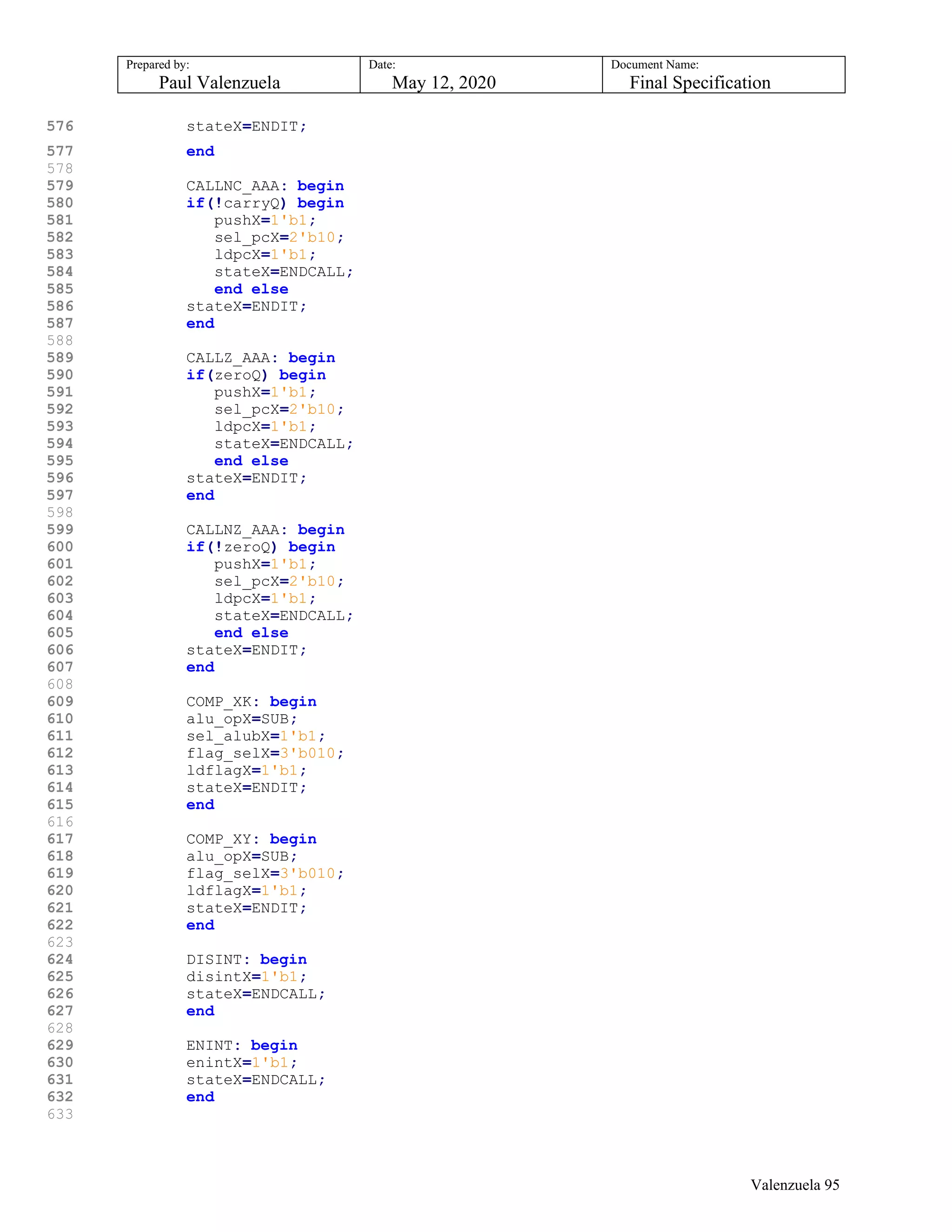Click alu_opX=SUB; on line 610
Screen dimensions: 952x1232
pyautogui.click(x=242, y=719)
